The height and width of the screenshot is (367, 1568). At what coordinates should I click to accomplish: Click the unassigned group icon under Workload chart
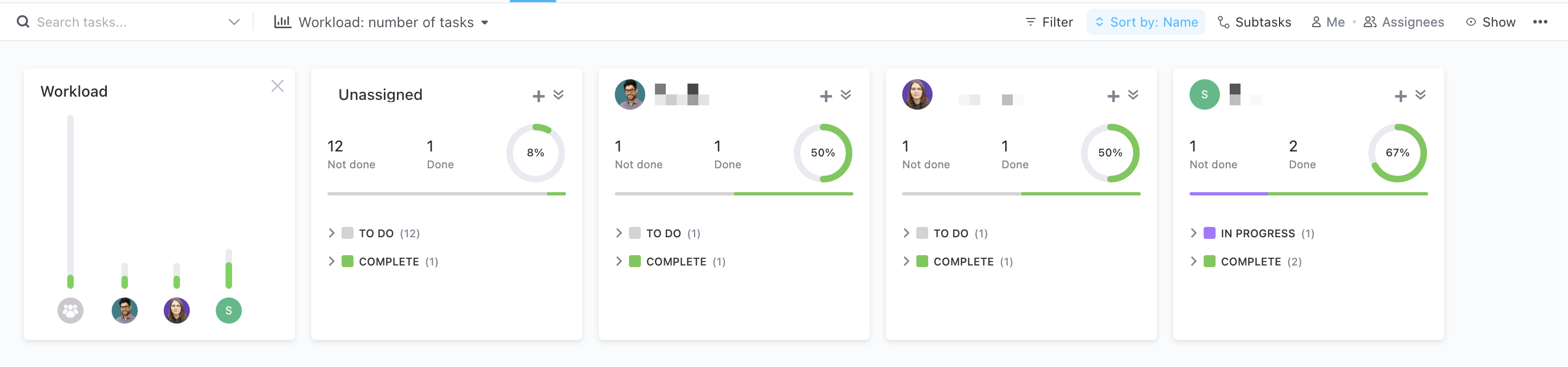[70, 311]
